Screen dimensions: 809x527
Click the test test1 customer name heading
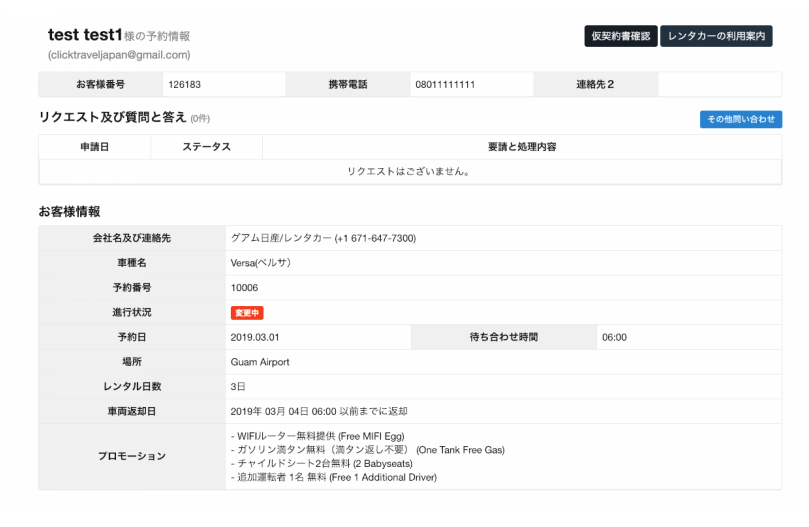[85, 35]
